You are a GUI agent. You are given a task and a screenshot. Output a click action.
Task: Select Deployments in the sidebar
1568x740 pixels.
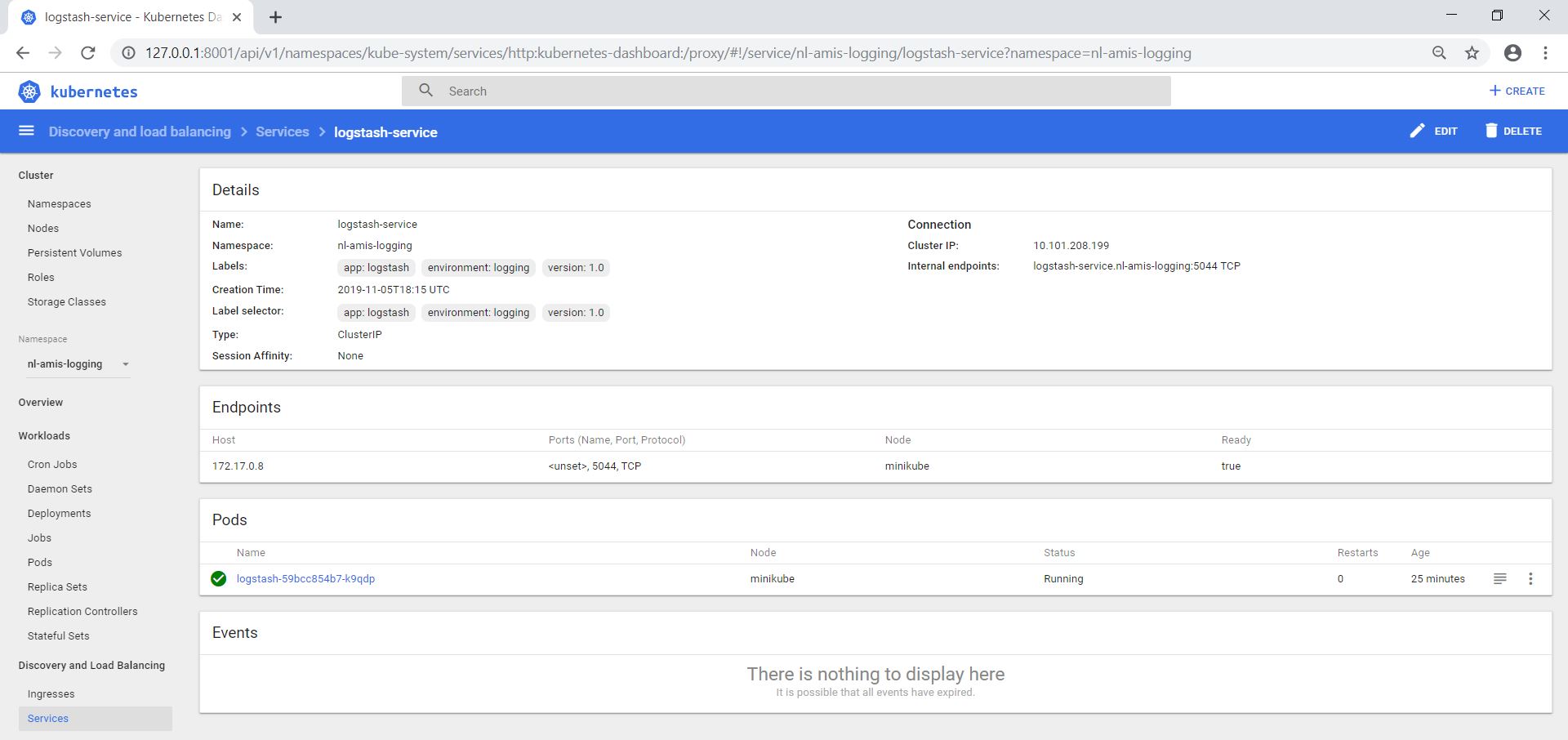click(x=59, y=513)
